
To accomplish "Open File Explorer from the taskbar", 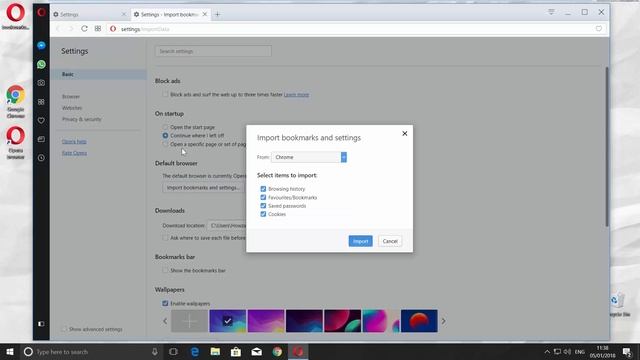I will tap(215, 351).
